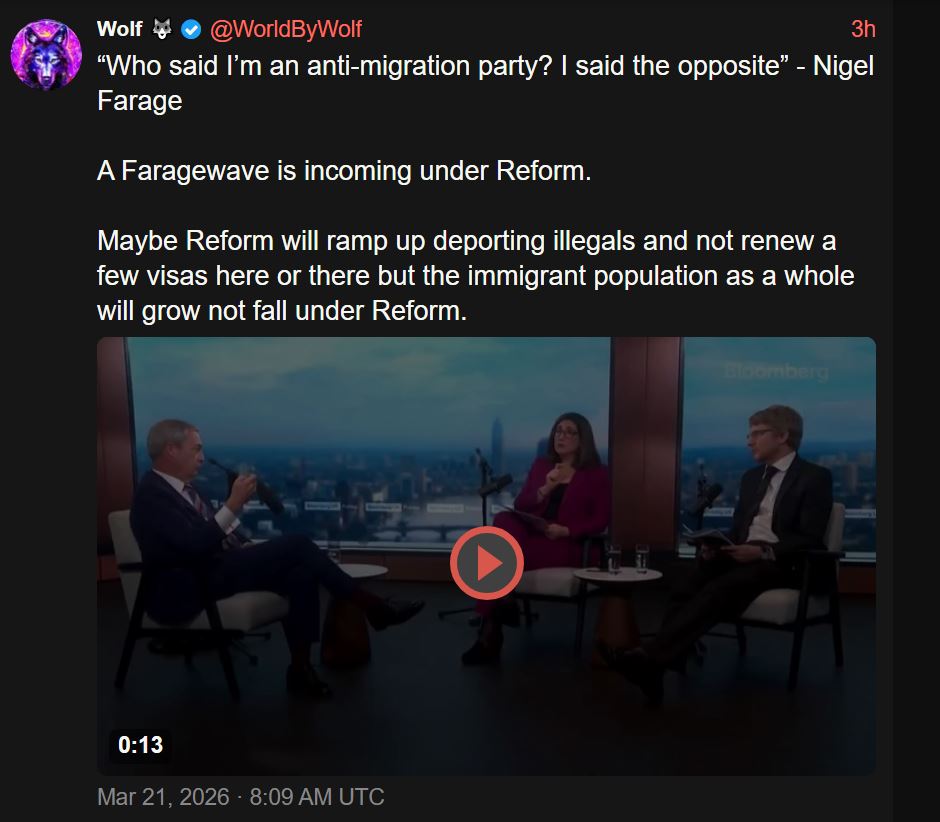Click the Mar 21, 2026 date text
This screenshot has width=940, height=822.
[163, 797]
